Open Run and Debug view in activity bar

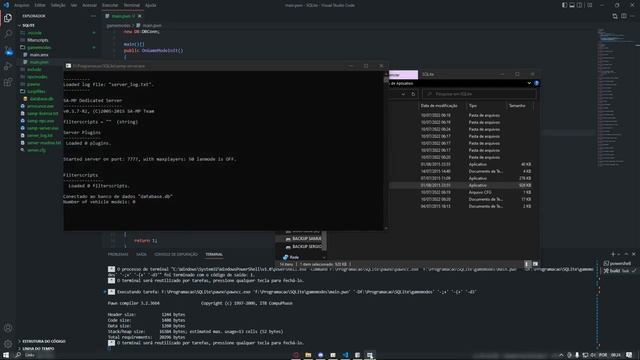8,66
